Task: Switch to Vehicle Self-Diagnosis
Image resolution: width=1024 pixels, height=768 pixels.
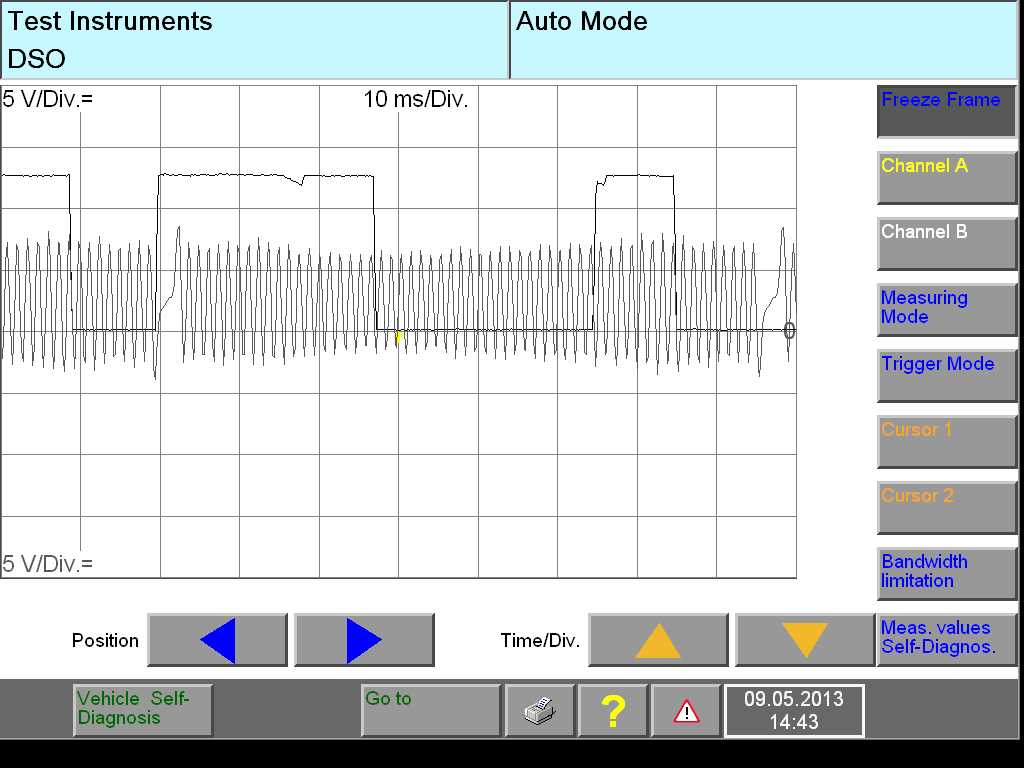Action: (x=143, y=710)
